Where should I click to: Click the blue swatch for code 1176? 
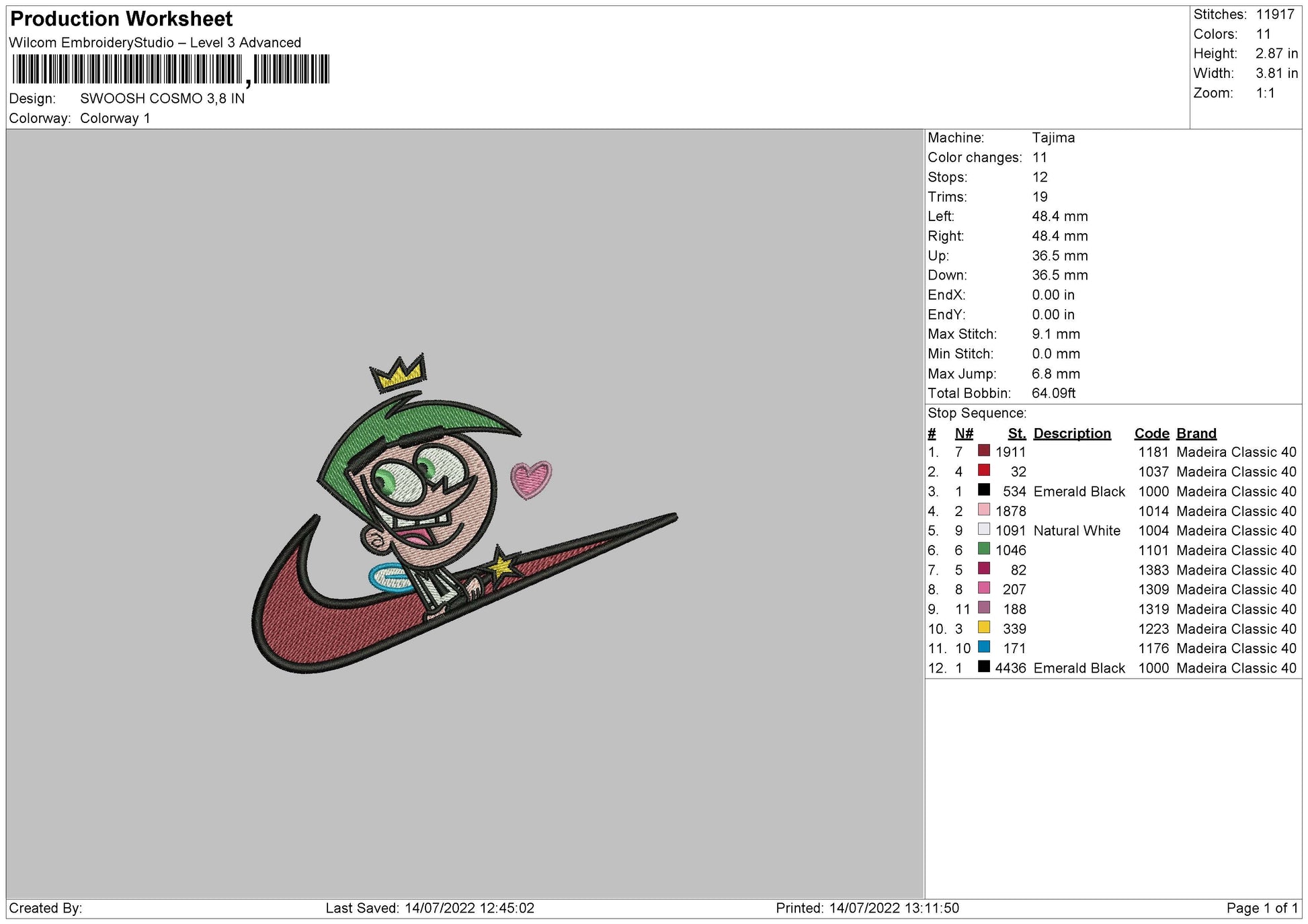tap(984, 647)
